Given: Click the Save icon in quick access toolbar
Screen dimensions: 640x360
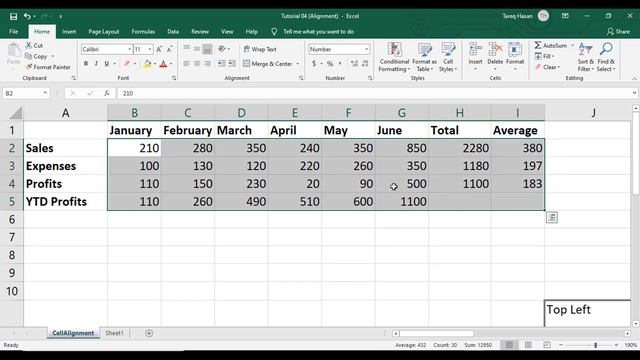Looking at the screenshot, I should coord(13,16).
